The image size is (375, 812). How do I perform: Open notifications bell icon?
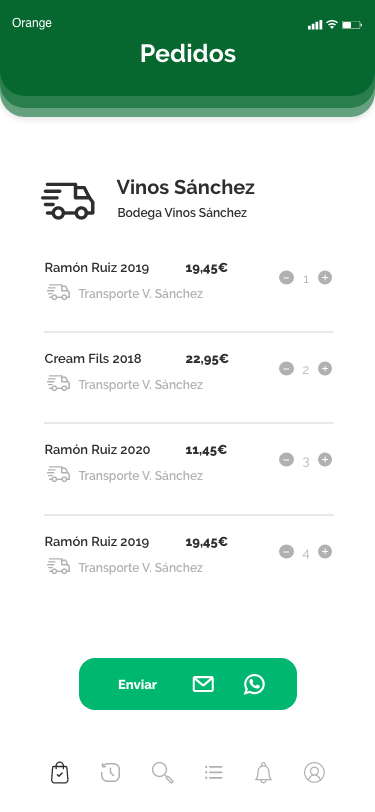pyautogui.click(x=264, y=773)
